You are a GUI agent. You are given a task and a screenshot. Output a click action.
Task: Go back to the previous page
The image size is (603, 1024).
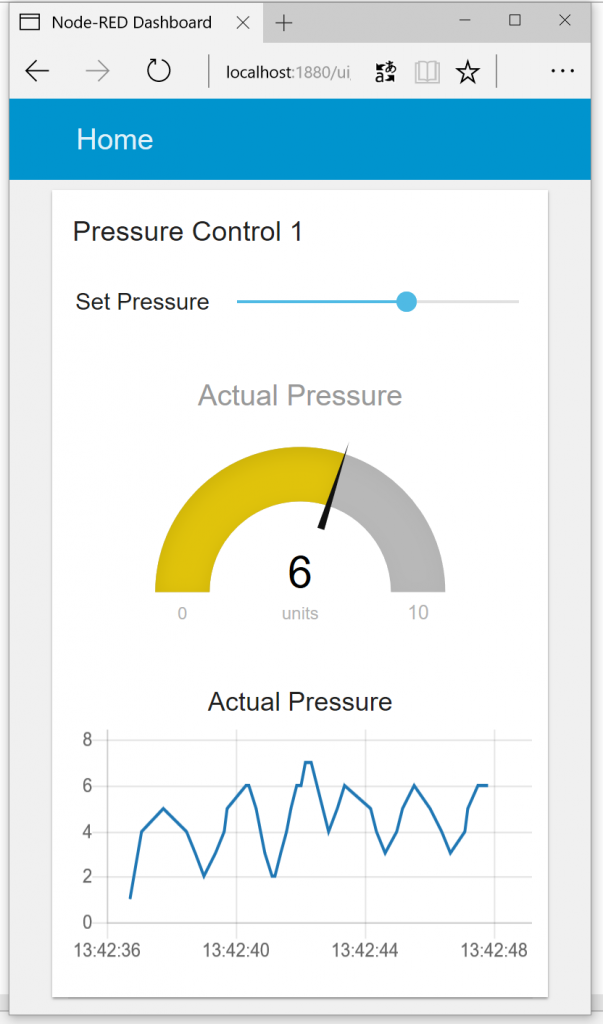click(x=37, y=71)
